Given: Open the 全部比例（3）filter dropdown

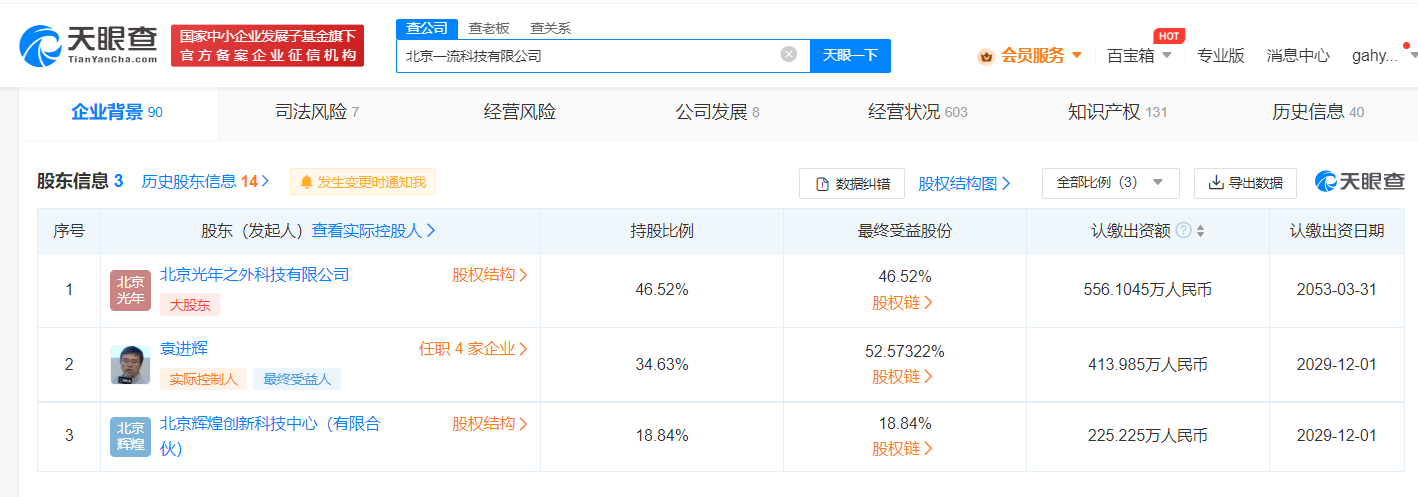Looking at the screenshot, I should pos(1110,183).
